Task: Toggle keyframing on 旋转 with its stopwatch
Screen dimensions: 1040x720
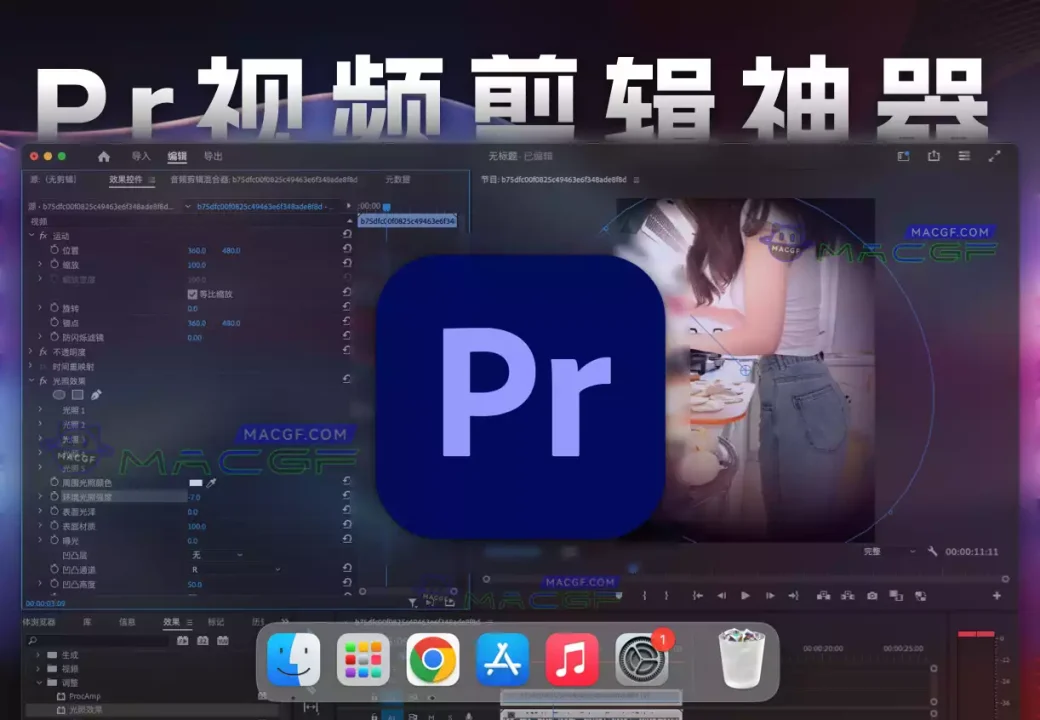Action: pyautogui.click(x=54, y=308)
